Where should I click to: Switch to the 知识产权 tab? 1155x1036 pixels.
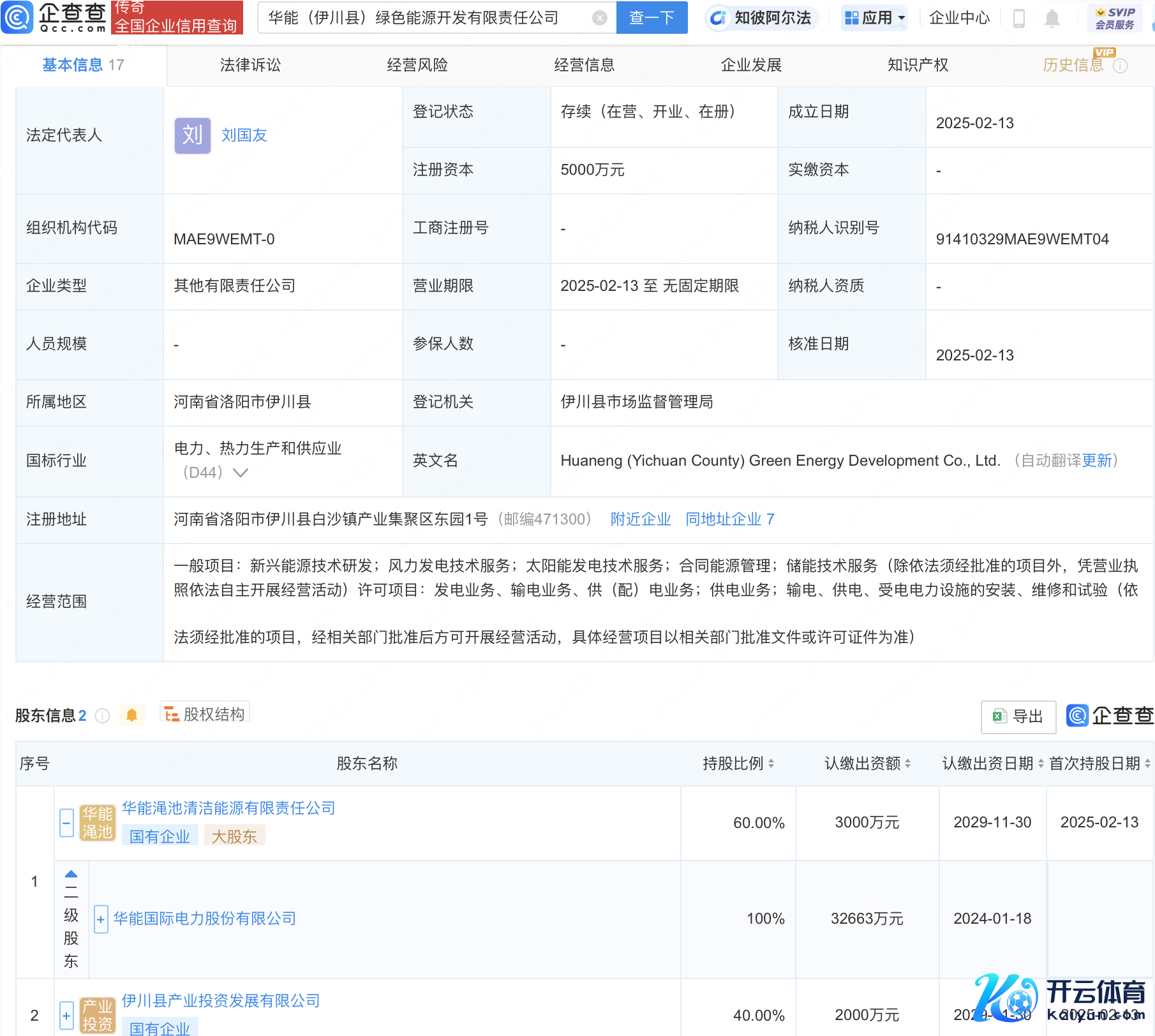[918, 65]
